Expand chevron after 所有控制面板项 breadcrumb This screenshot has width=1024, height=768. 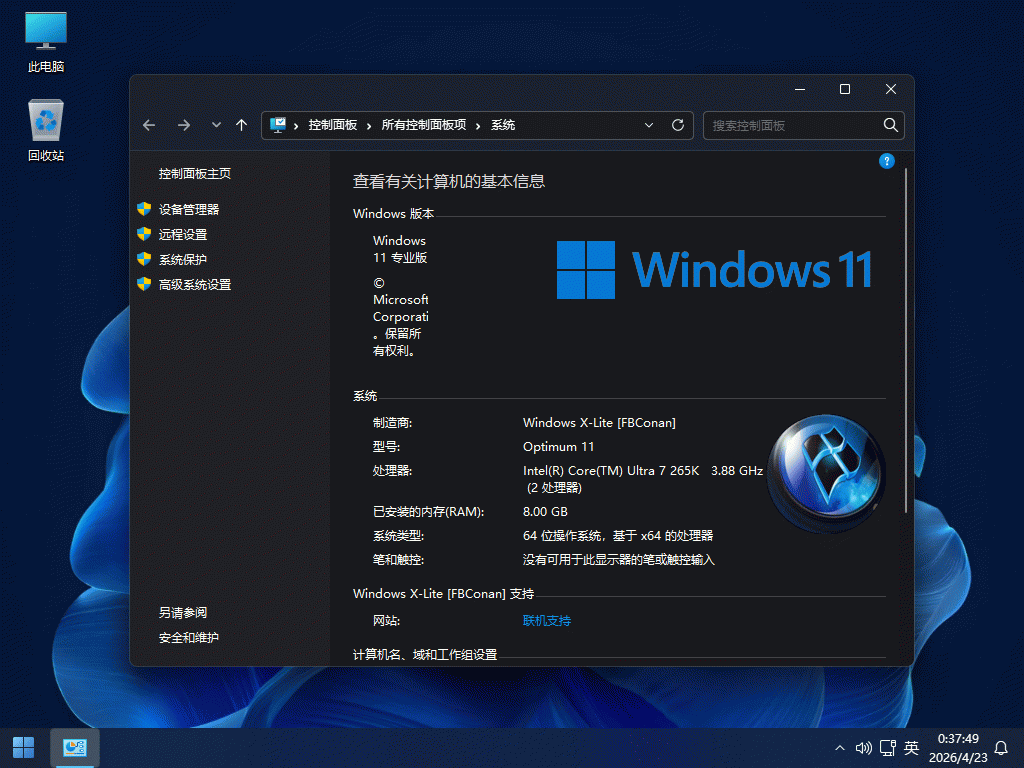pos(478,125)
